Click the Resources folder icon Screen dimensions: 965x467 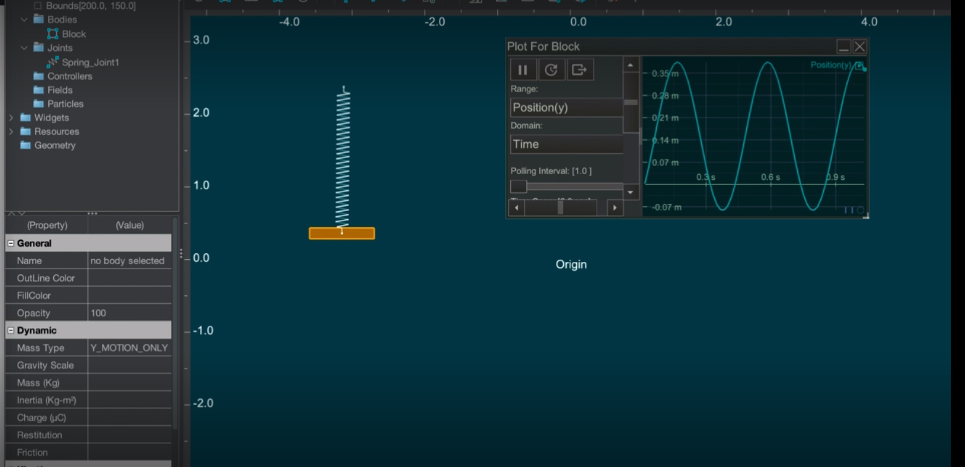pos(25,132)
